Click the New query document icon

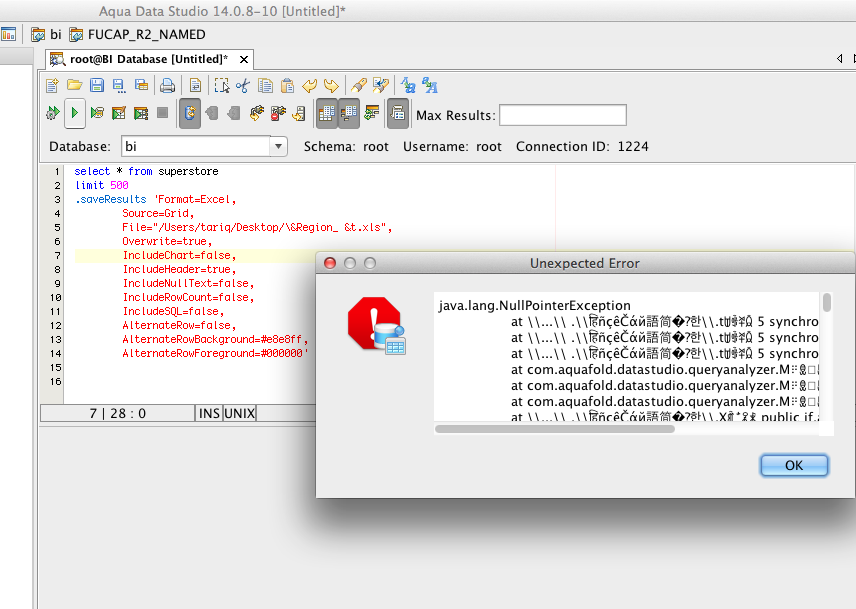[x=52, y=85]
